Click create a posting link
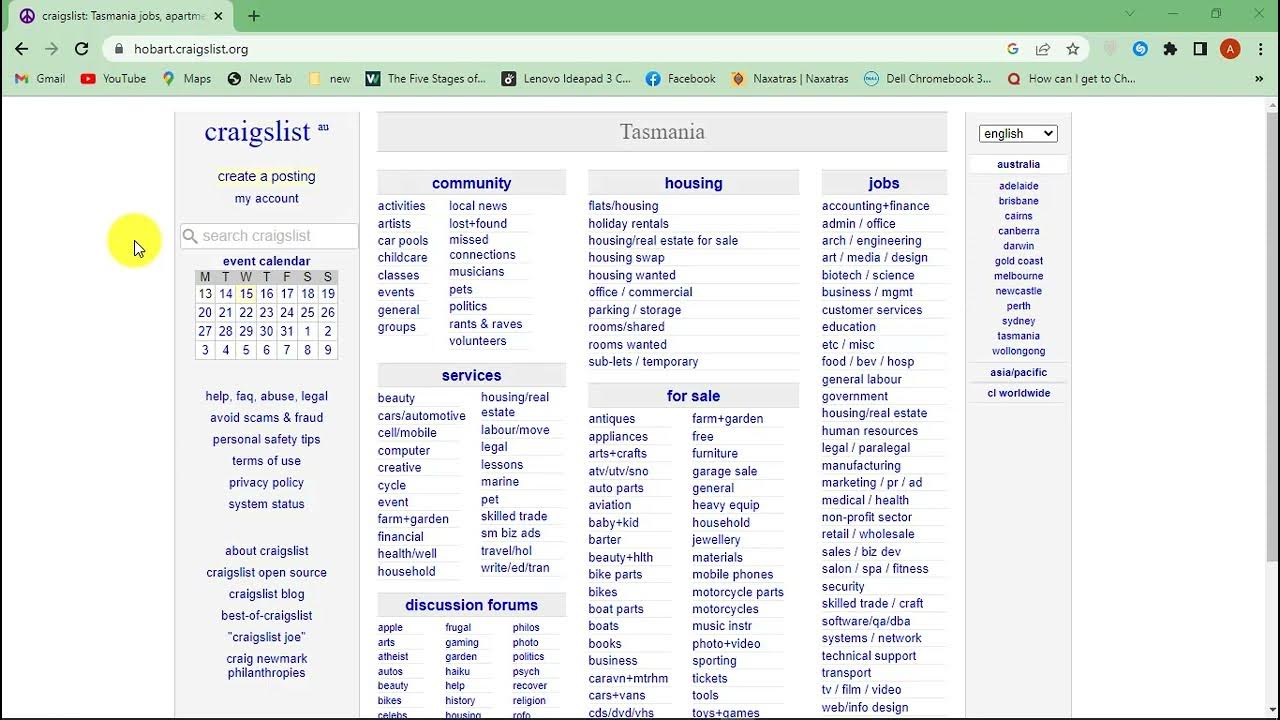 266,176
